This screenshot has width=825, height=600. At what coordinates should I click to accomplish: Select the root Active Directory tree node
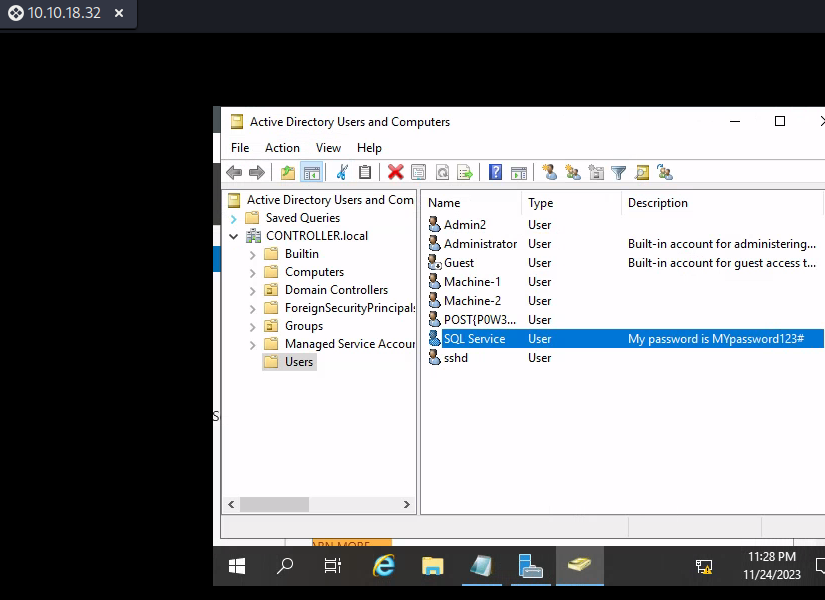coord(330,200)
